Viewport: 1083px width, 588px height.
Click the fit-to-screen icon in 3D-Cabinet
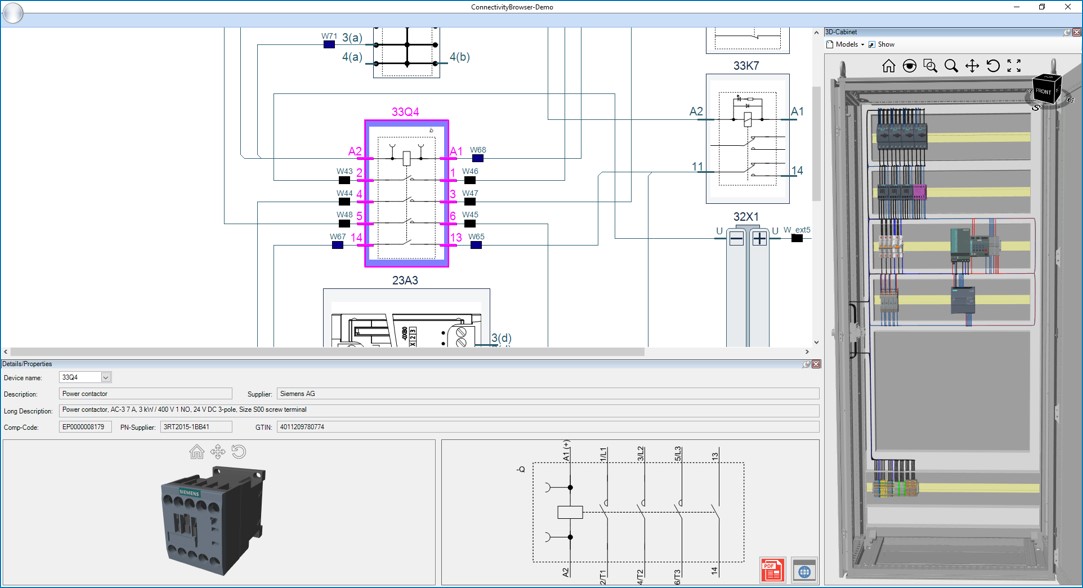click(1014, 66)
